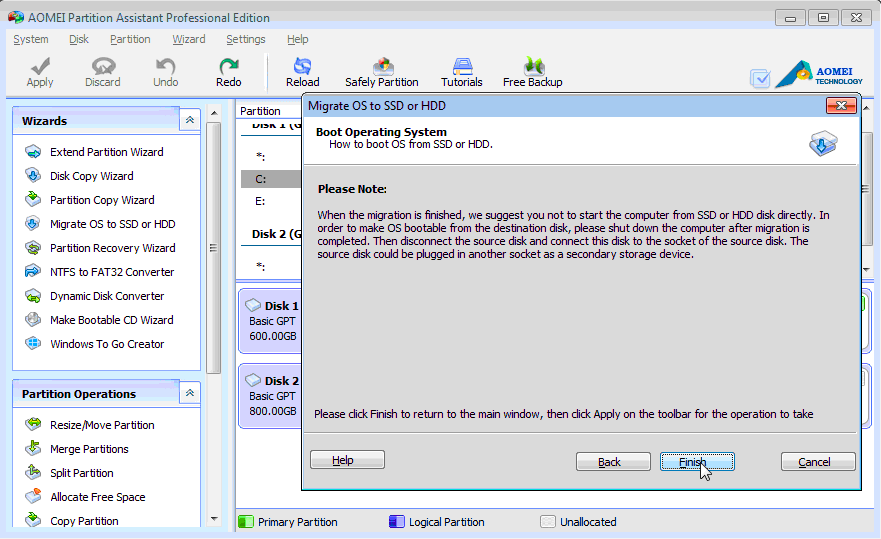Open Windows To Go Creator
Image resolution: width=881 pixels, height=539 pixels.
(x=107, y=344)
